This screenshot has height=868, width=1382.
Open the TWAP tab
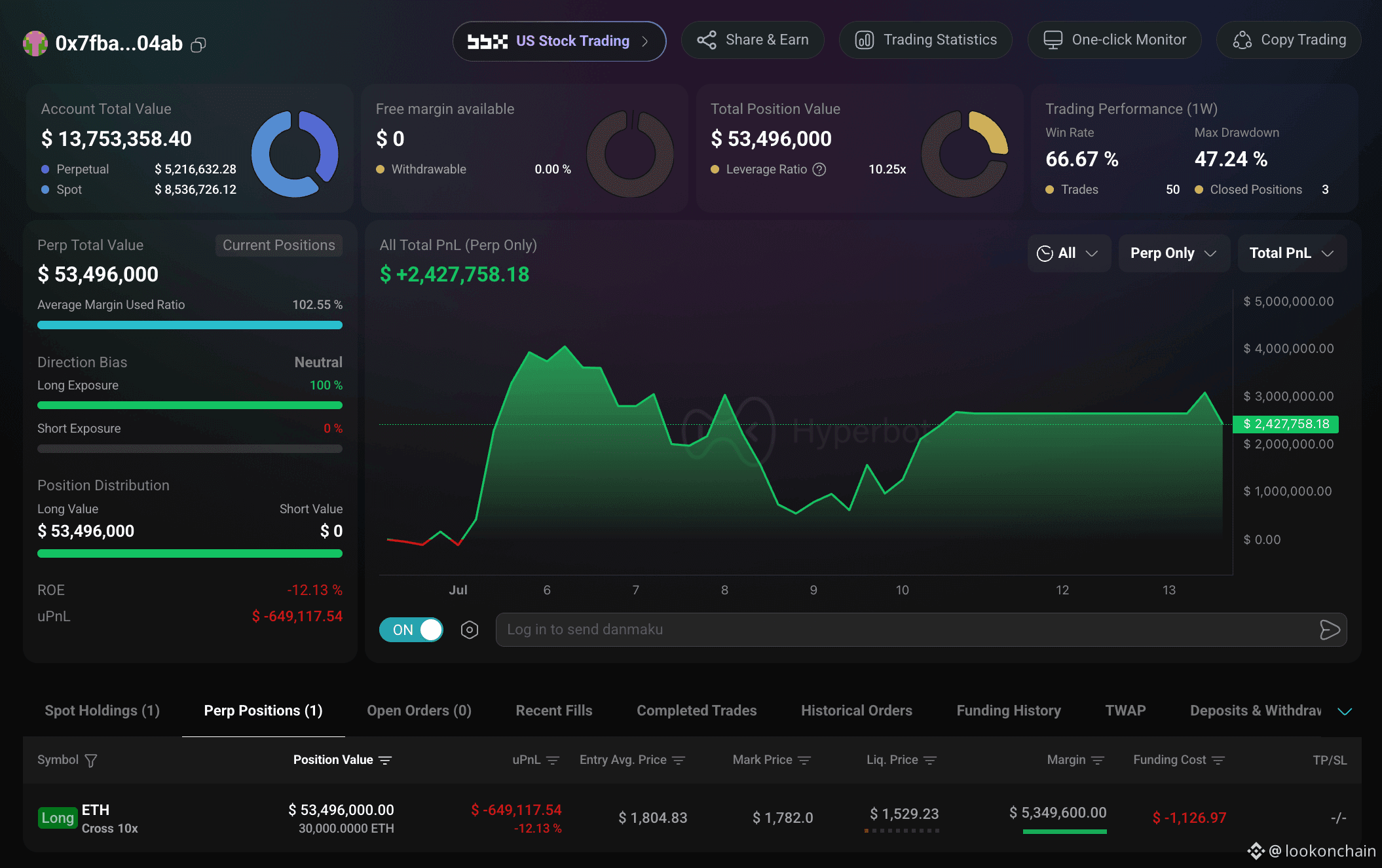(1125, 711)
